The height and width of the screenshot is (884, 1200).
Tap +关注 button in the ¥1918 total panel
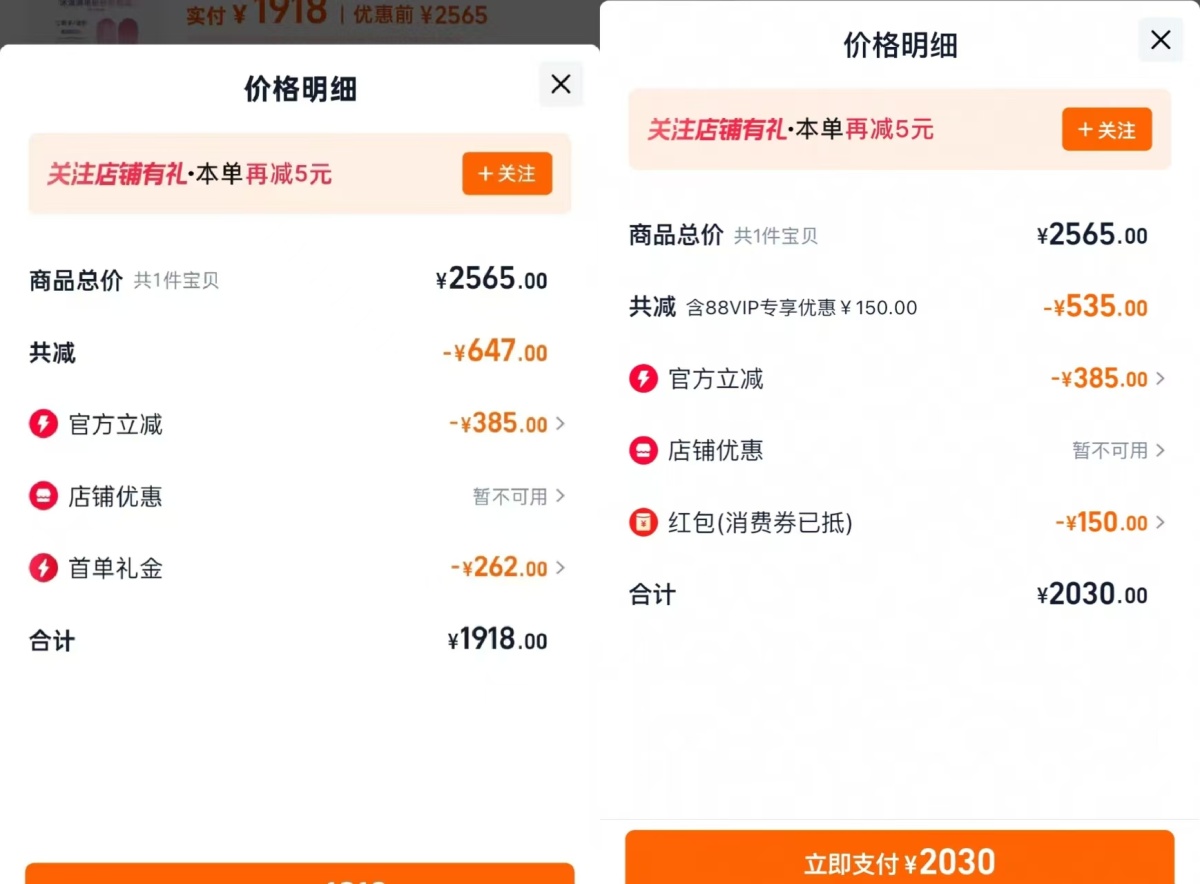point(507,174)
